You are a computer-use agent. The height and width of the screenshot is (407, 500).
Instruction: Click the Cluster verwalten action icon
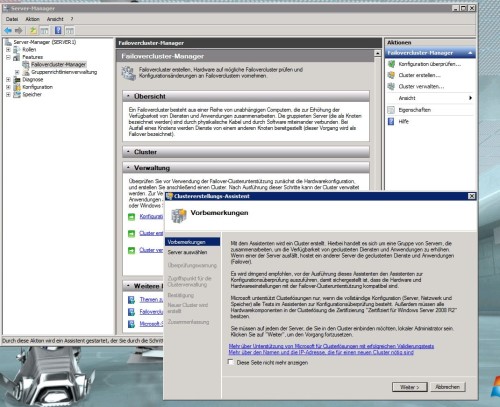click(x=391, y=87)
